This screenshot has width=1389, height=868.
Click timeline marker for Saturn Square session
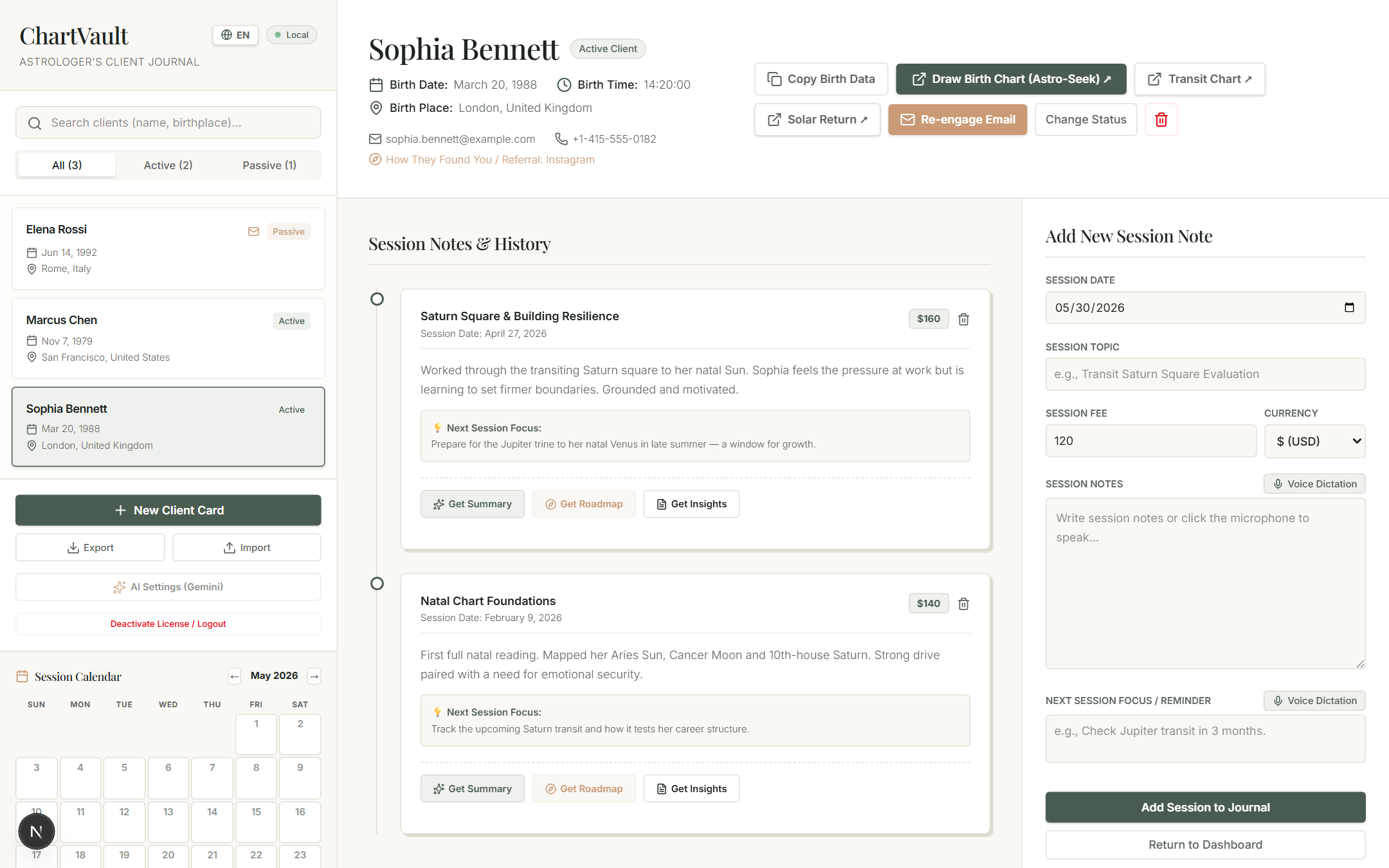(x=377, y=299)
